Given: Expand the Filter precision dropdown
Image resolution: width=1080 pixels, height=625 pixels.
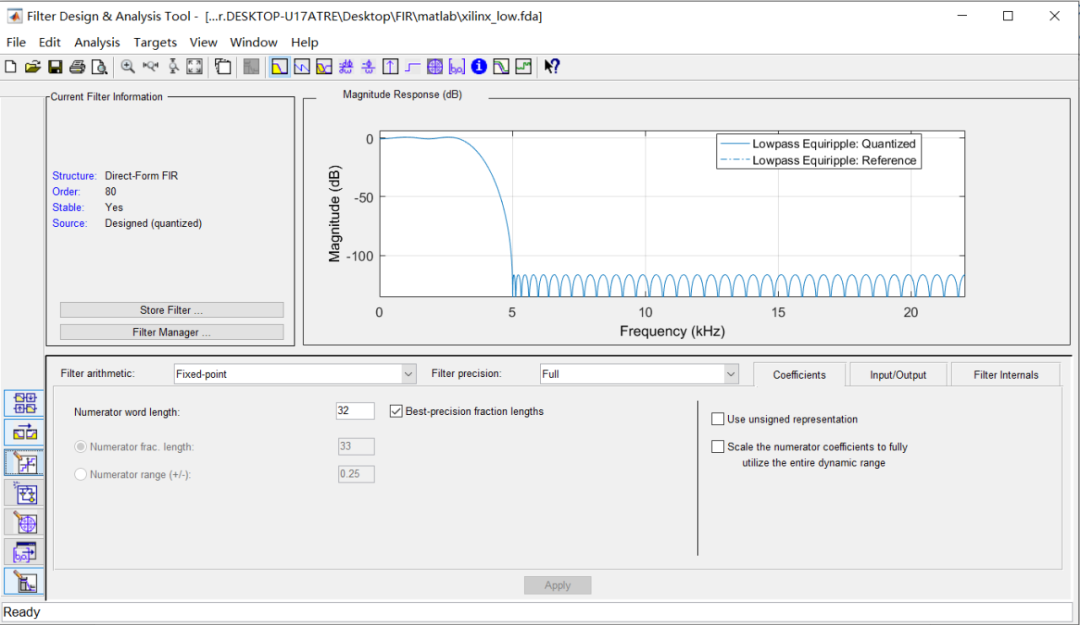Looking at the screenshot, I should tap(730, 374).
